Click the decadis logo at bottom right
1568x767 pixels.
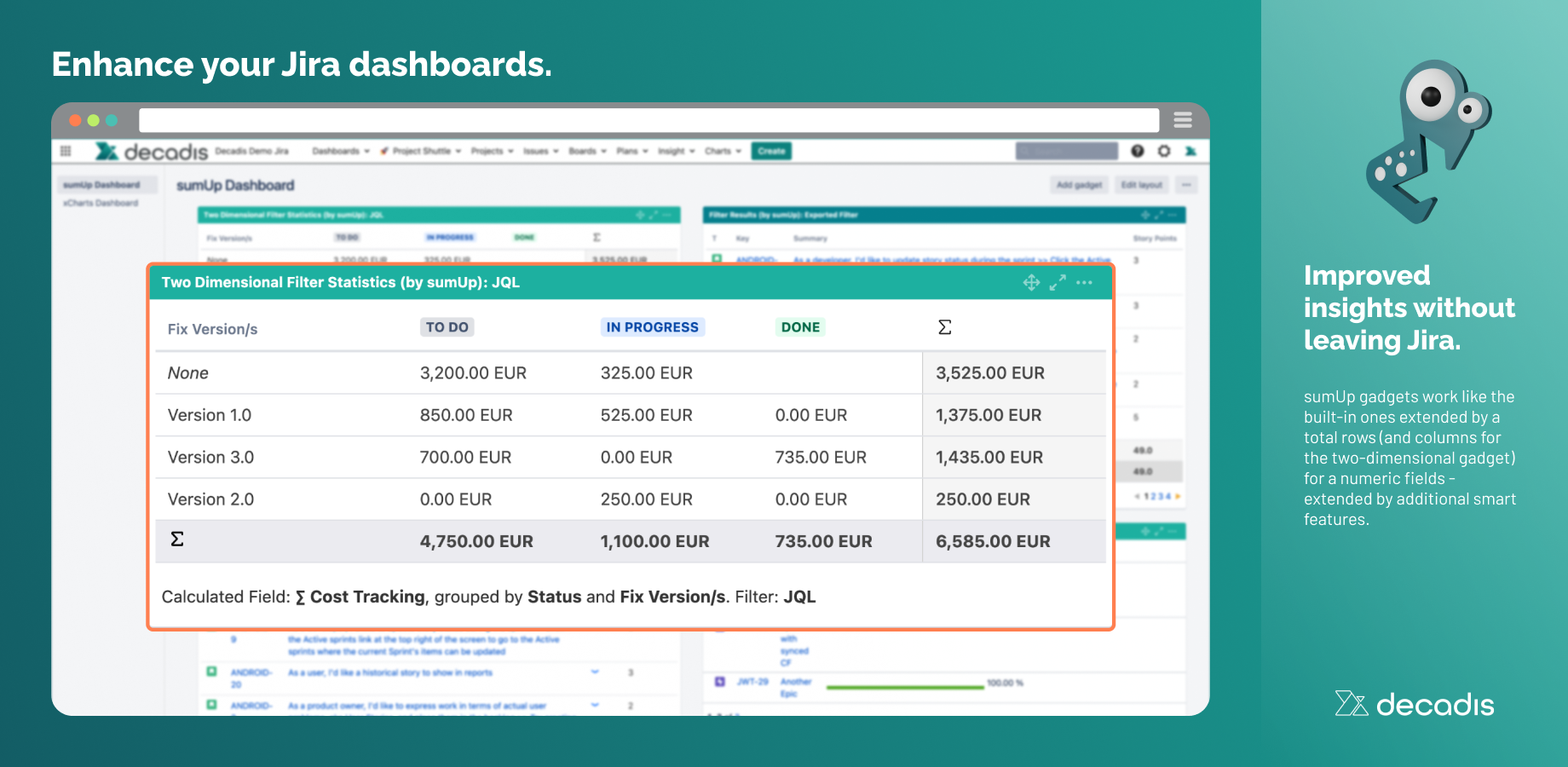click(x=1415, y=704)
